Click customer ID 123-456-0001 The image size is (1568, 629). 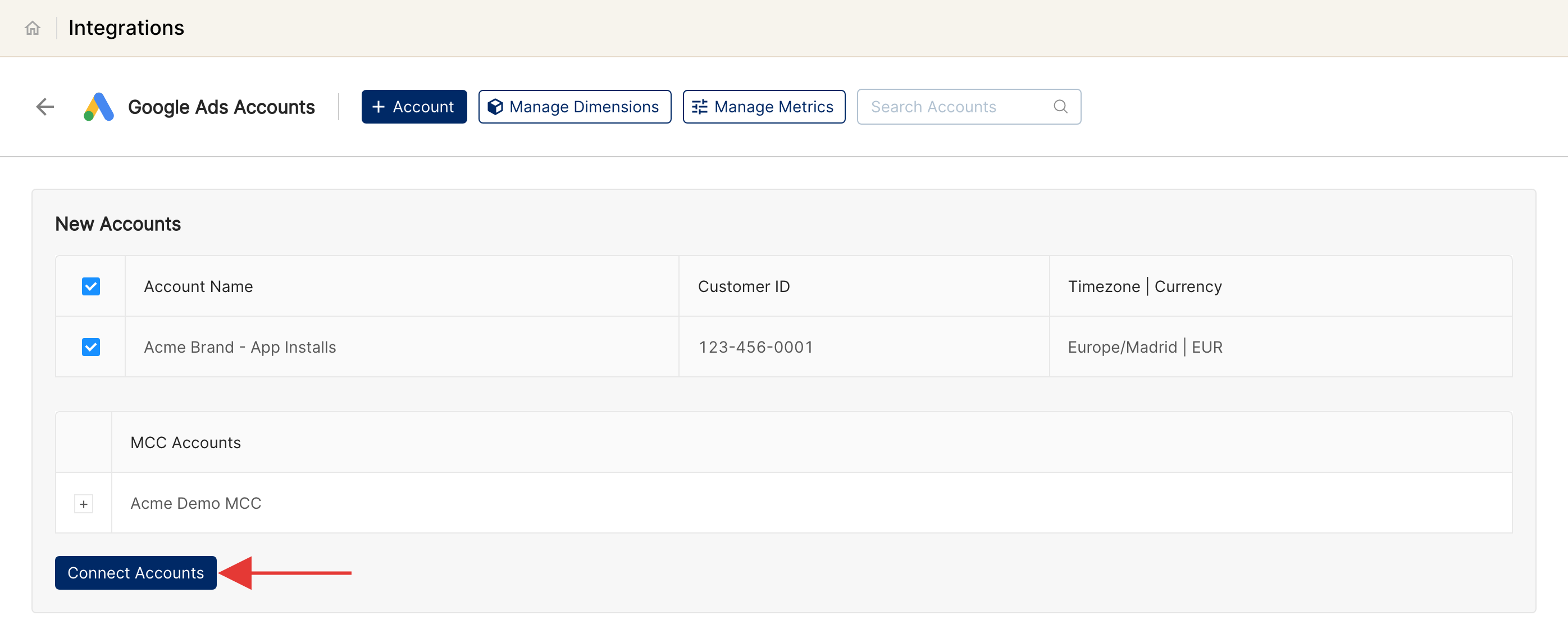pyautogui.click(x=755, y=348)
